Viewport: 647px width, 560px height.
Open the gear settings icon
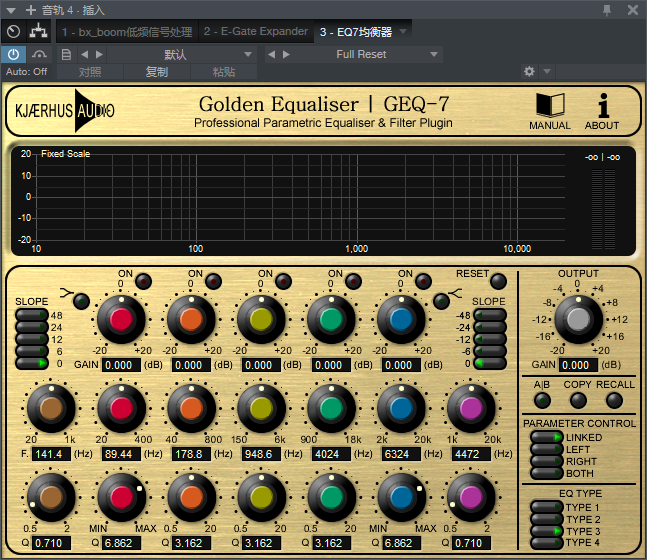529,71
